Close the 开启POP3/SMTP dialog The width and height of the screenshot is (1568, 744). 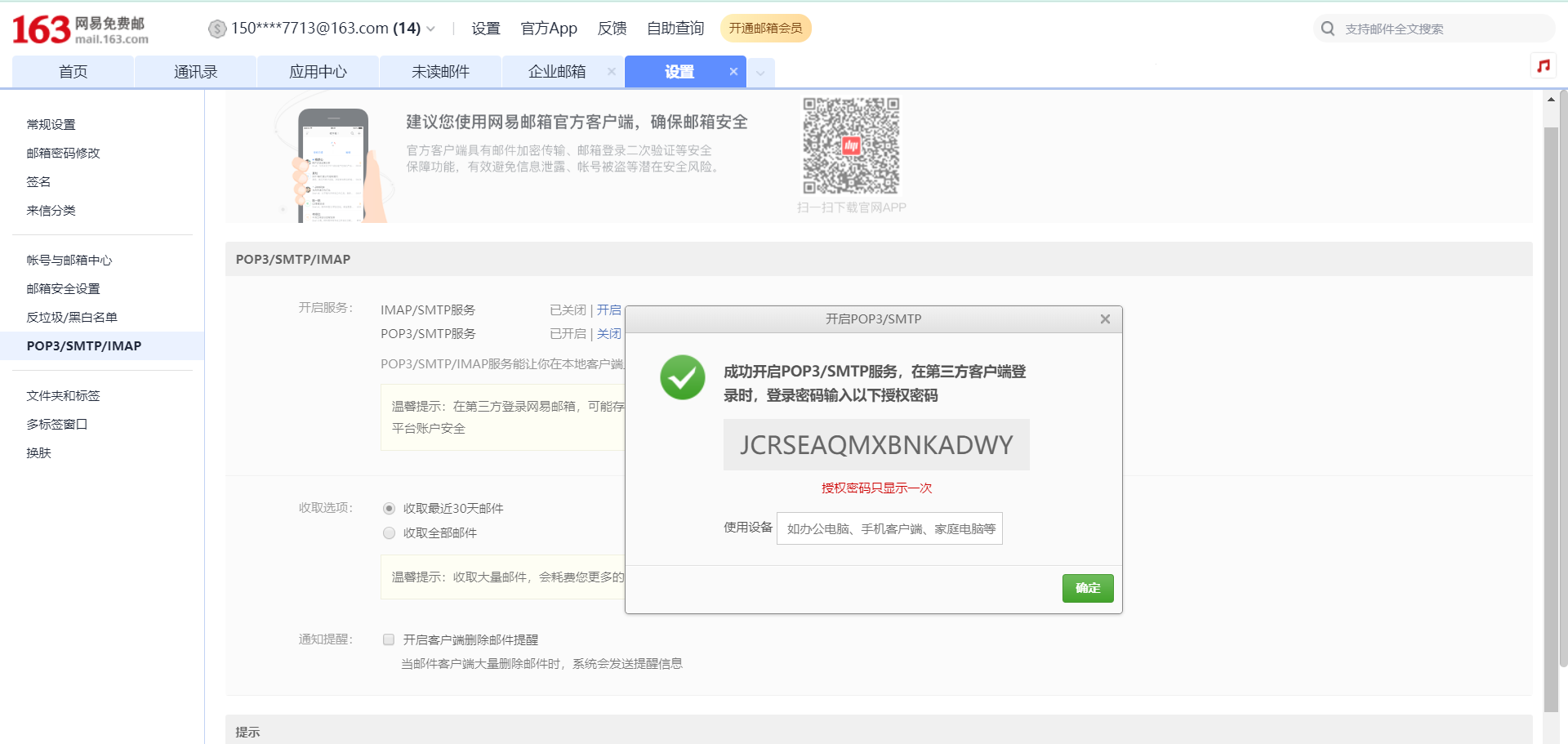click(1105, 319)
